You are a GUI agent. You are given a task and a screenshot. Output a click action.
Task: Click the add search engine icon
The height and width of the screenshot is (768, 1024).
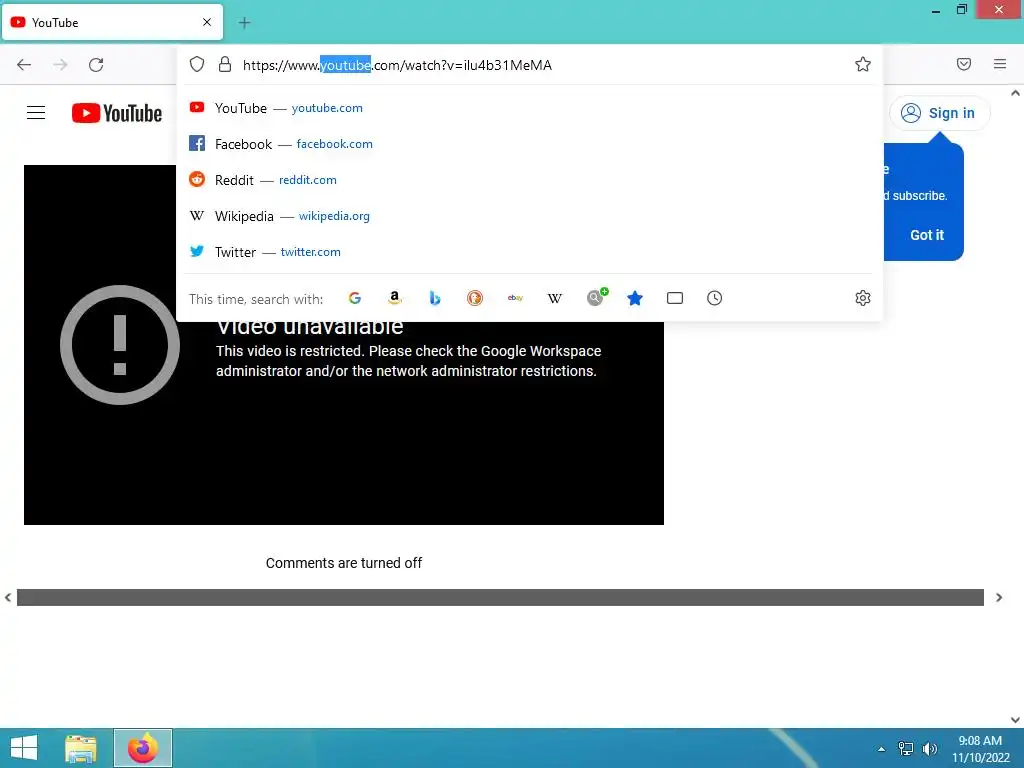[x=596, y=297]
